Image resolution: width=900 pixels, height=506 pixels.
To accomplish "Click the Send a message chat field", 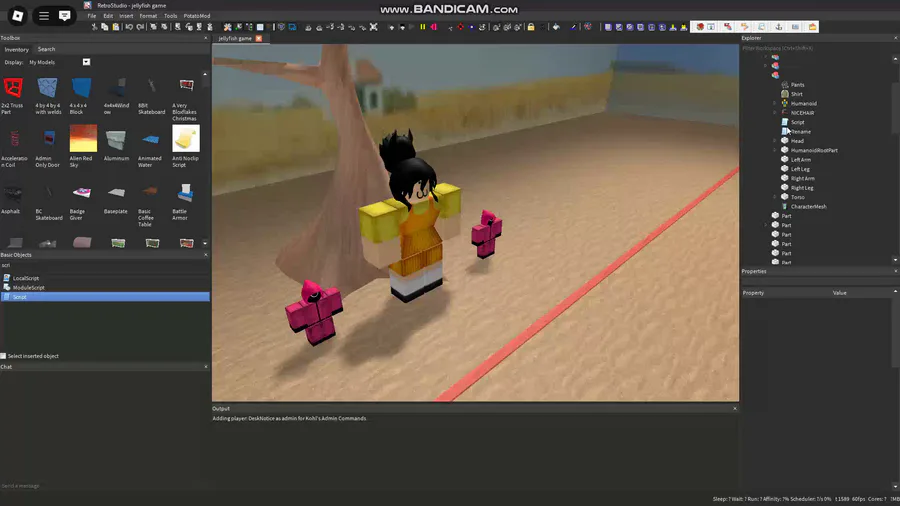I will pyautogui.click(x=104, y=486).
